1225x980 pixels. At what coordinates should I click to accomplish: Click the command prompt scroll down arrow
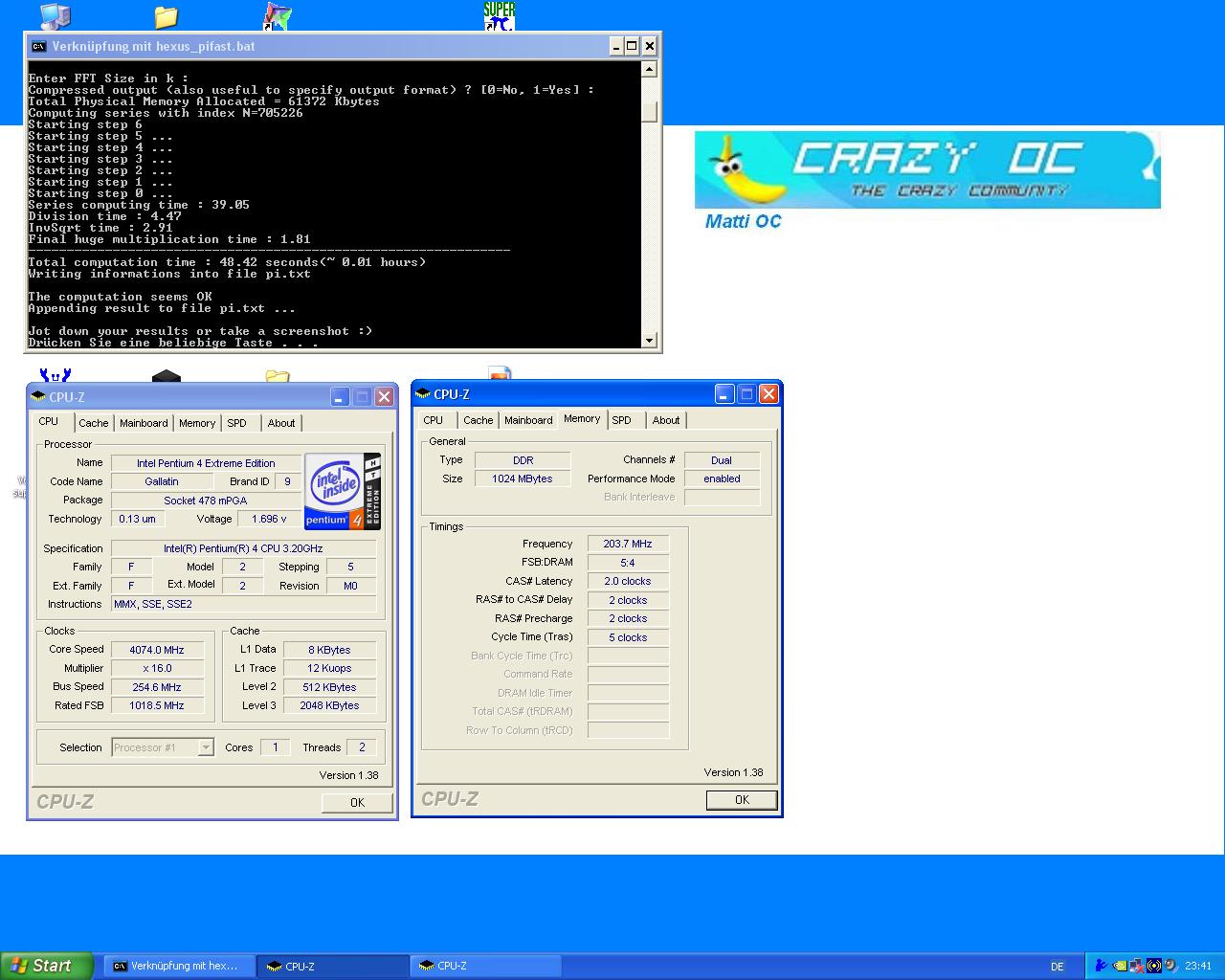pos(650,341)
